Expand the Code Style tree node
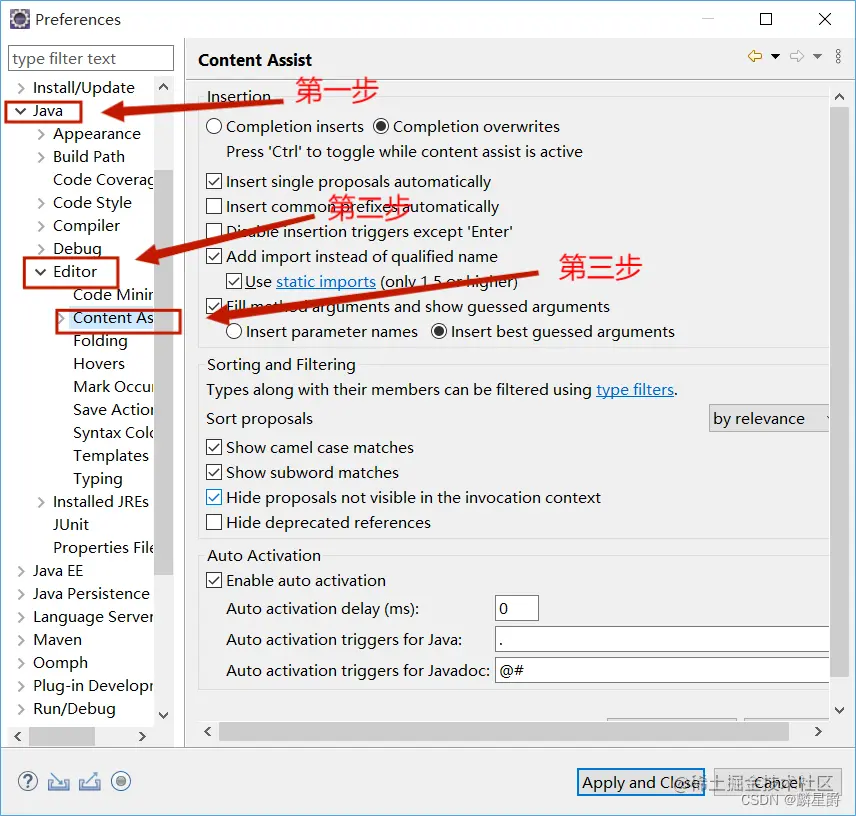 coord(41,203)
